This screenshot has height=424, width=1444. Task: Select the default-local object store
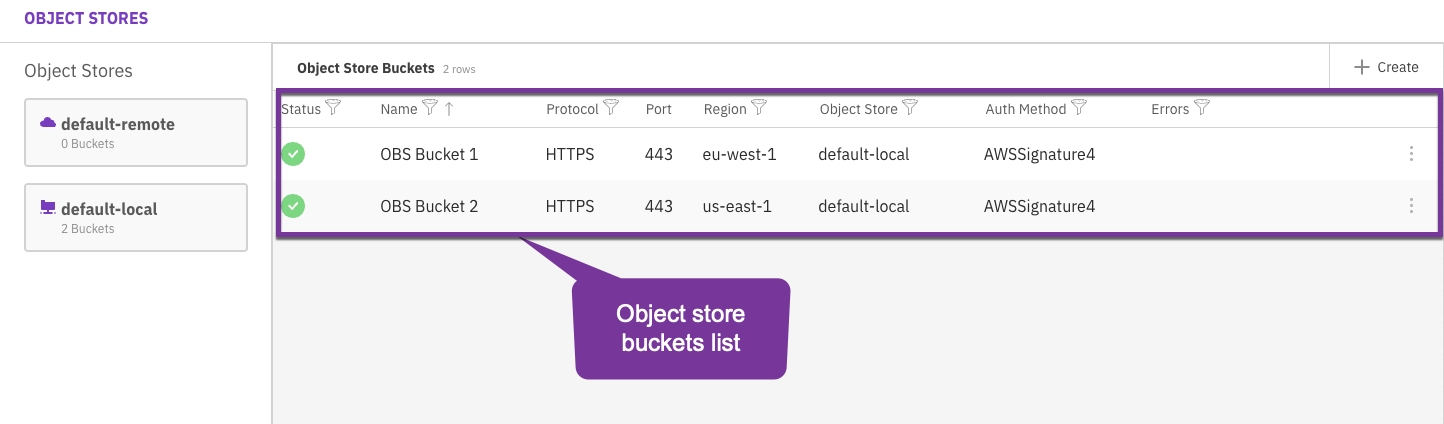136,217
